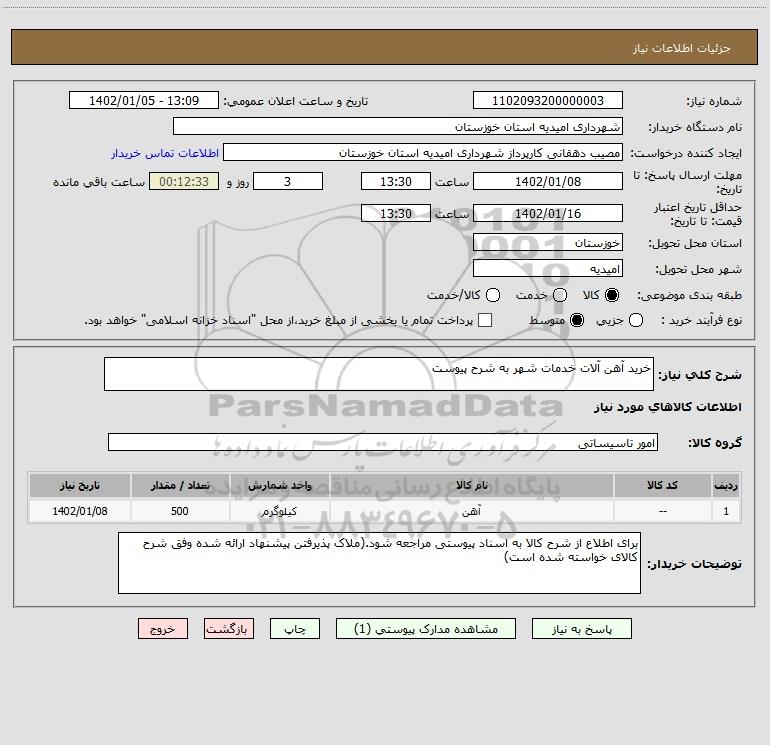Click the تاریخ نیاز column header
Viewport: 770px width, 745px height.
coord(80,485)
